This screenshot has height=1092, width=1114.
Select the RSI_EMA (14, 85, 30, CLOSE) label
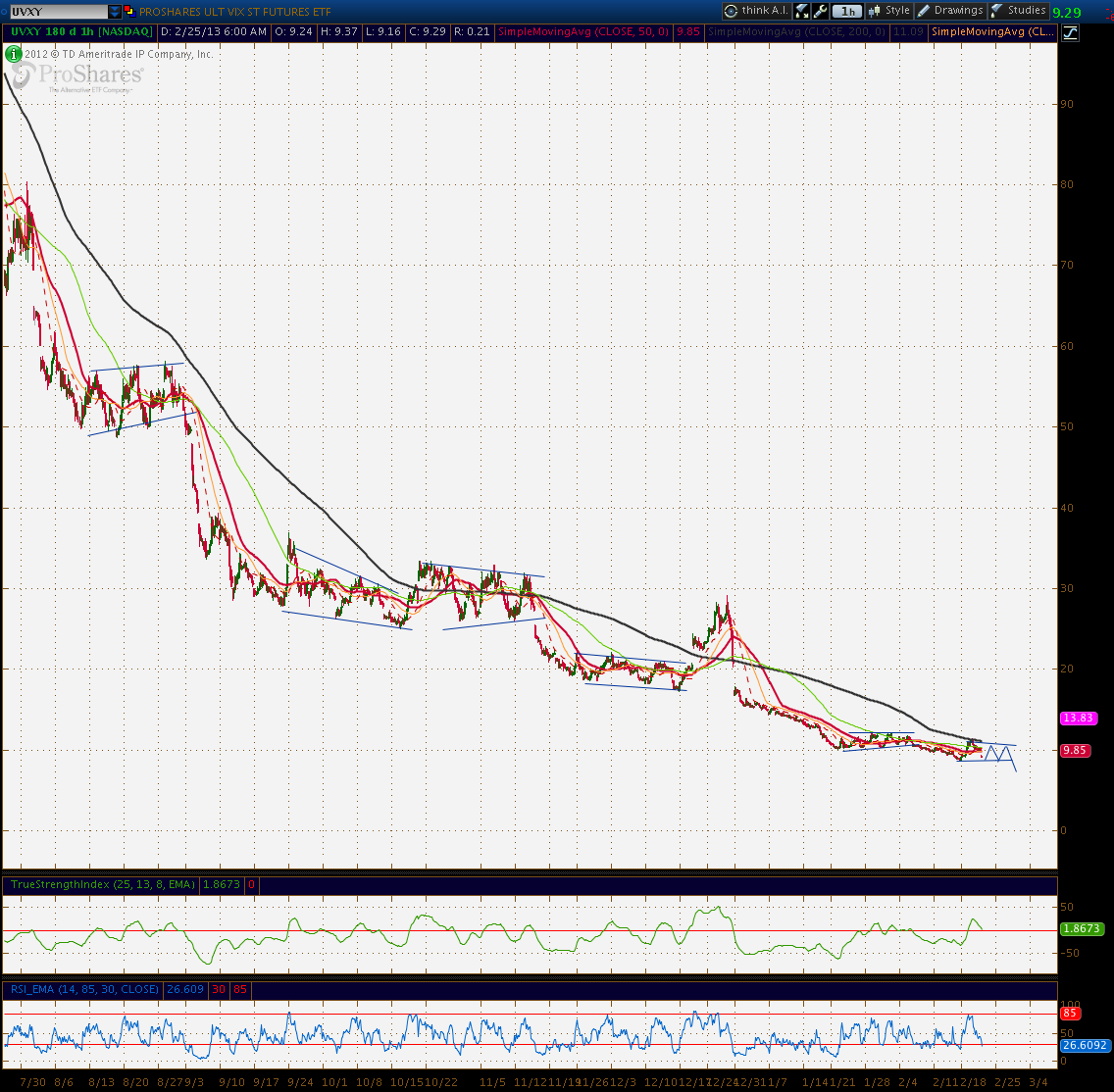pyautogui.click(x=84, y=990)
